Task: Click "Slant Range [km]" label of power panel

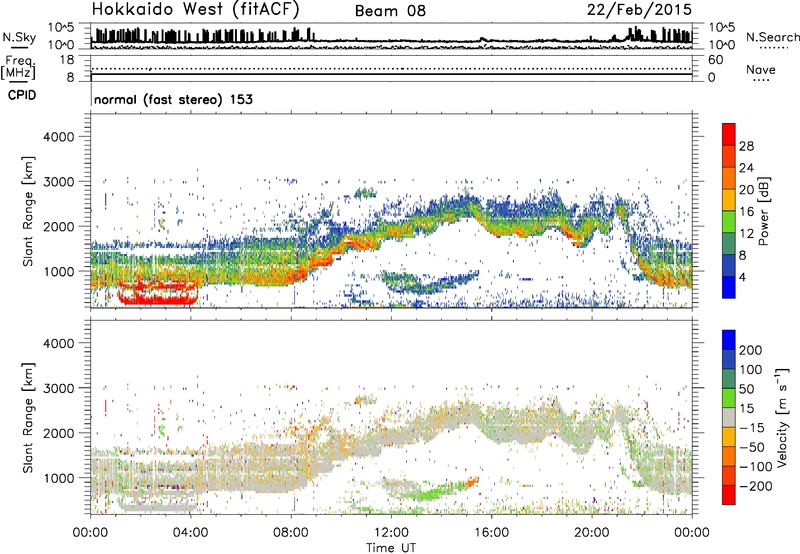Action: (28, 211)
